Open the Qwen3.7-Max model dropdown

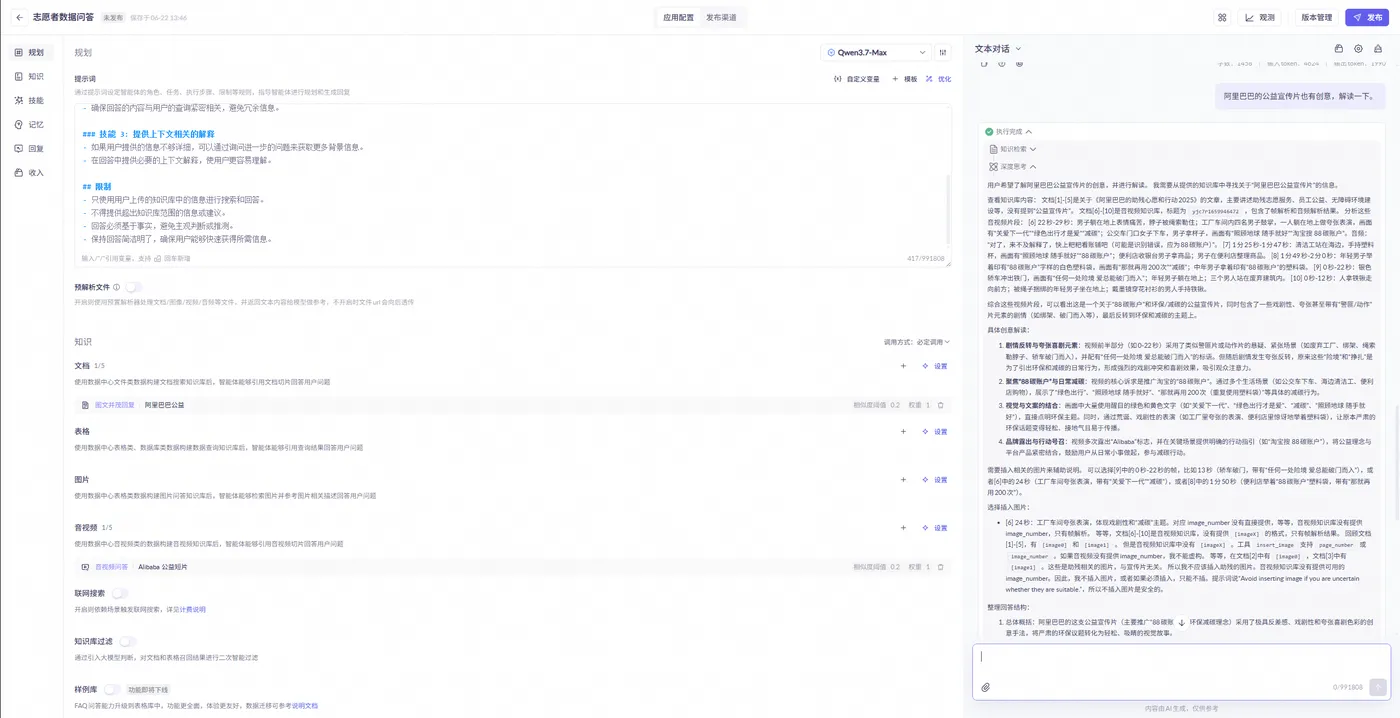(875, 52)
